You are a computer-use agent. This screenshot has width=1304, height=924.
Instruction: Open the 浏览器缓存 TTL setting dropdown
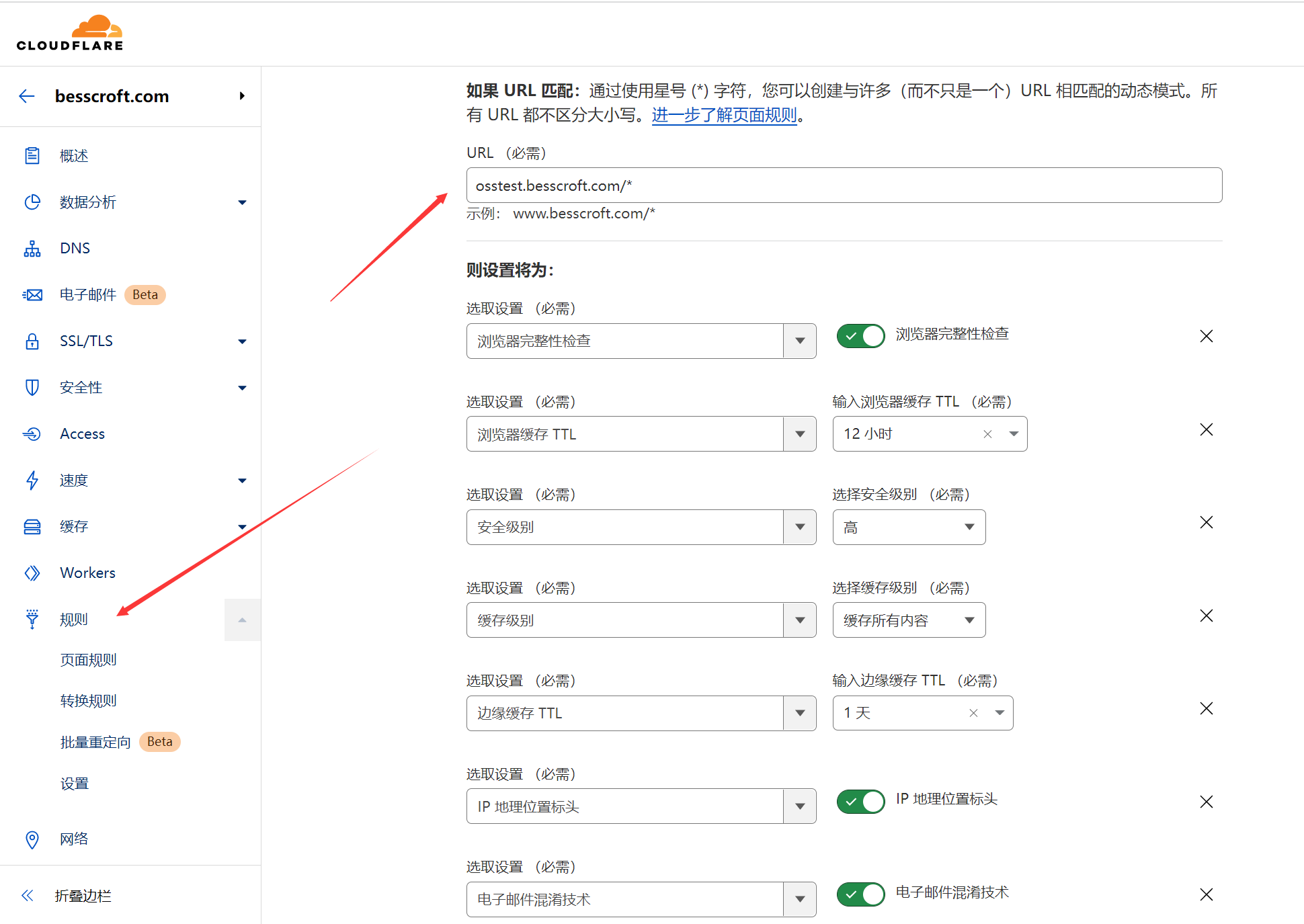click(641, 434)
